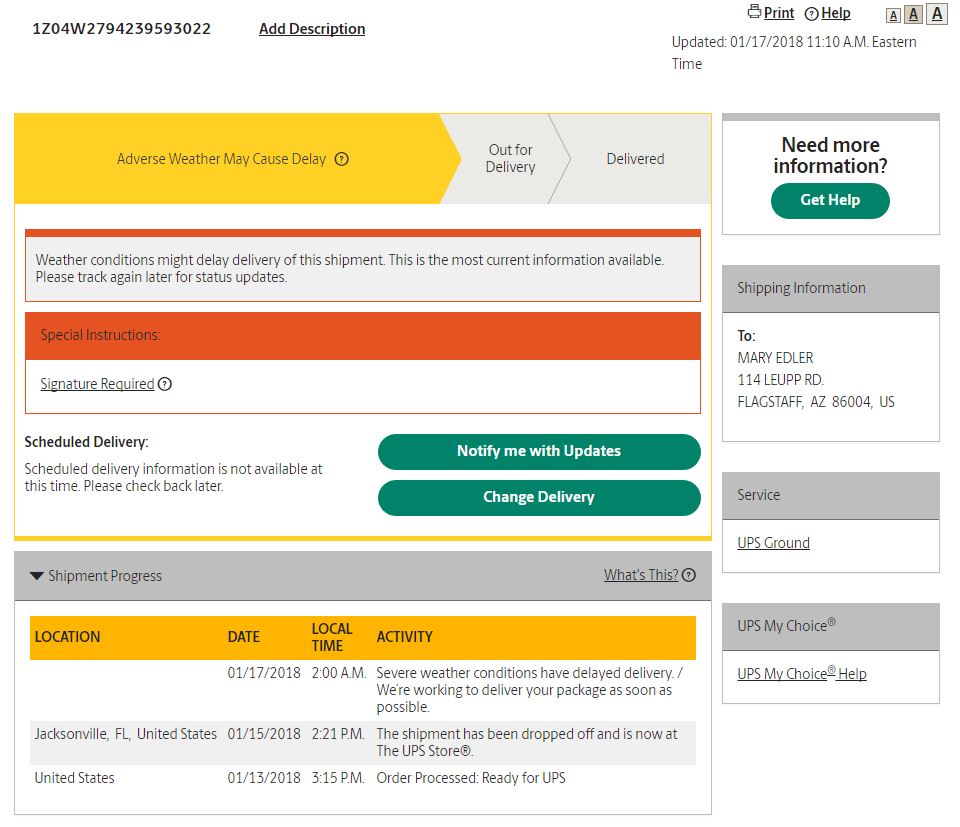Click the Severe weather conditions delayed delivery activity
The image size is (960, 827).
pos(530,690)
